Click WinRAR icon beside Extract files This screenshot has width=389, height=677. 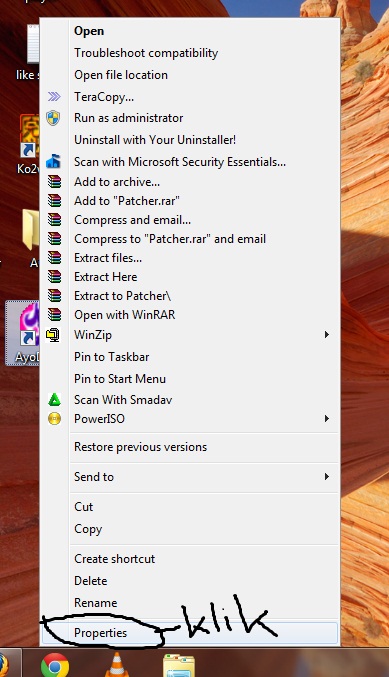tap(54, 257)
